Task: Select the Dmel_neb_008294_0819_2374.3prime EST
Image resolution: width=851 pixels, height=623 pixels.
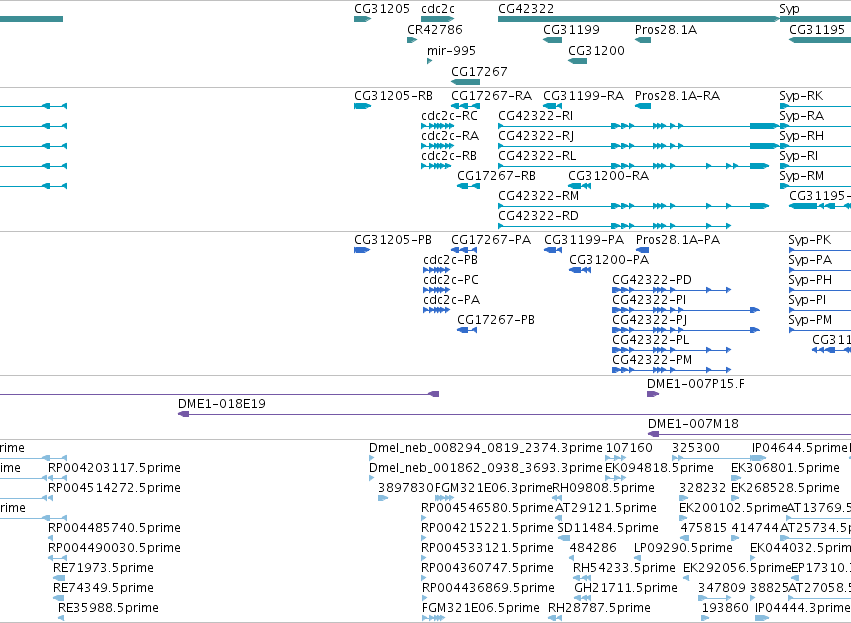Action: point(371,458)
